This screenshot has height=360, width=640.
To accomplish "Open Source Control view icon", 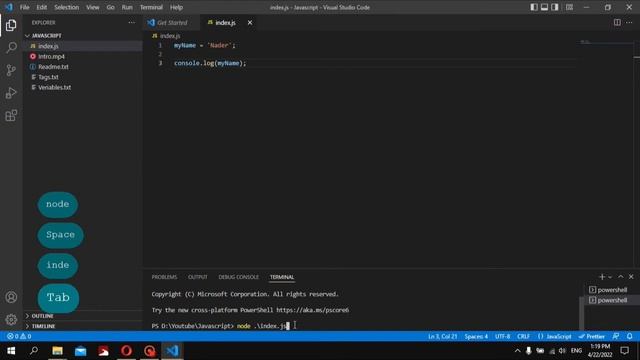I will pos(11,70).
